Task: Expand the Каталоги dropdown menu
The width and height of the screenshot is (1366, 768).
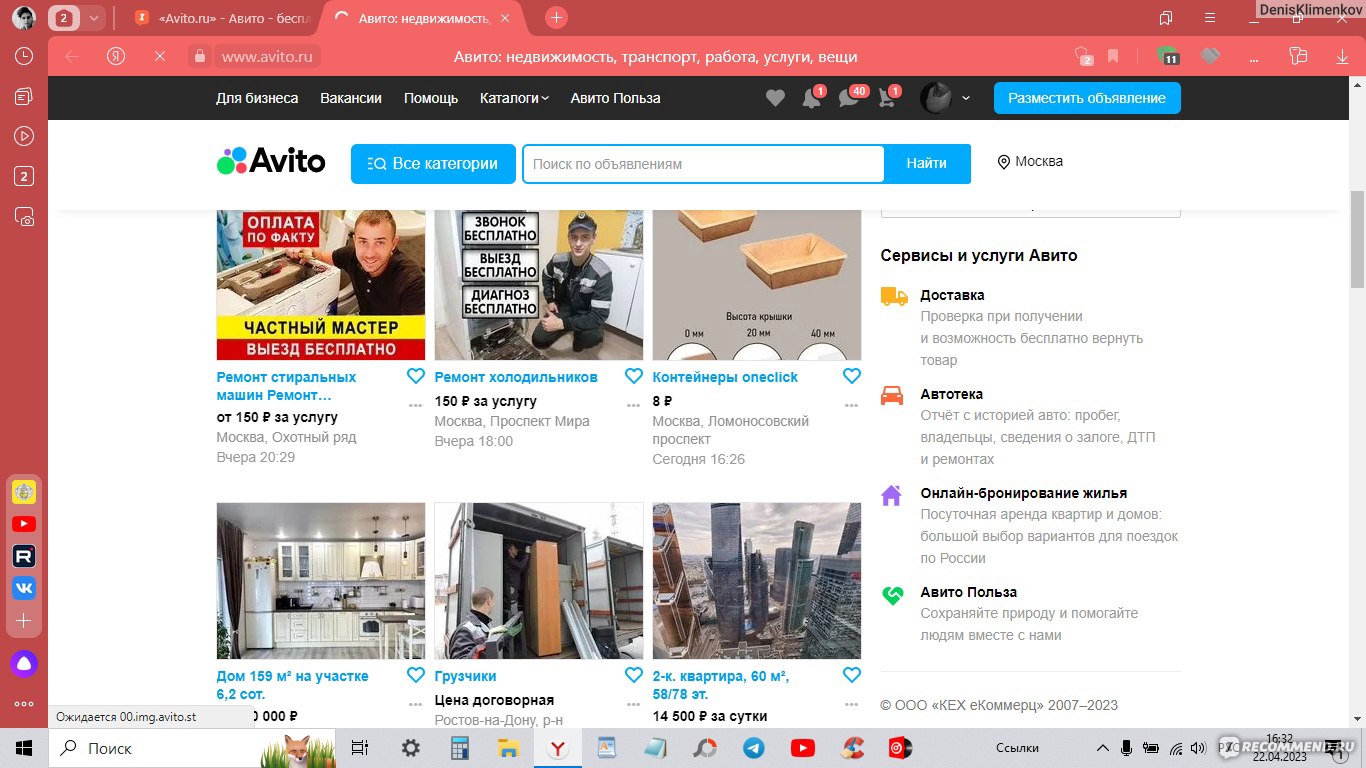Action: coord(514,98)
